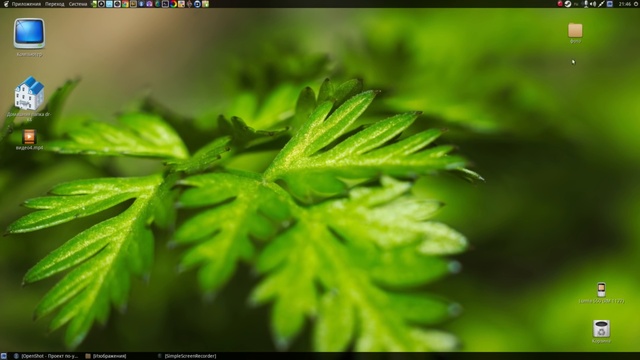The width and height of the screenshot is (640, 360).
Task: Click the blue square tray applet
Action: (610, 4)
